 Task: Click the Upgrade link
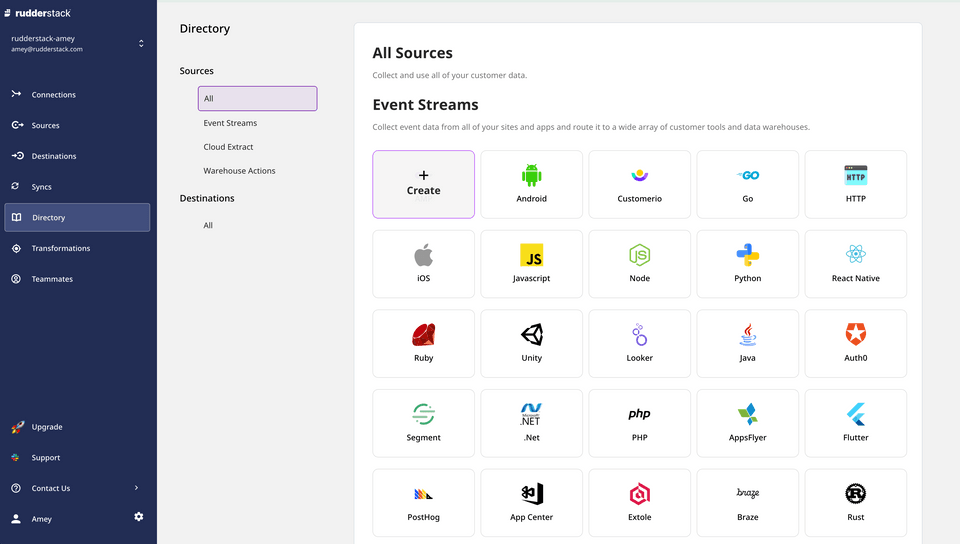pyautogui.click(x=47, y=427)
